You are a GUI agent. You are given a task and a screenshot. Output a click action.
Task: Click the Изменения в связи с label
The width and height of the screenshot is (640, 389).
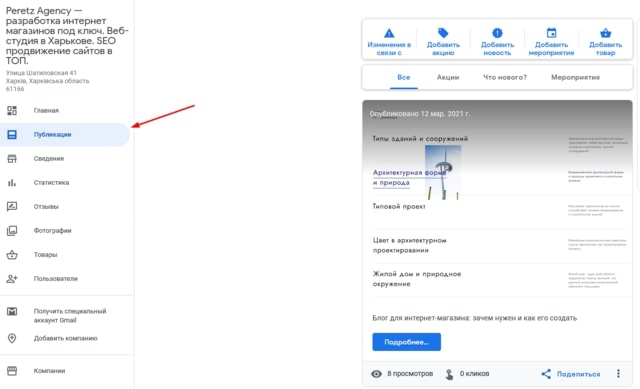click(389, 49)
